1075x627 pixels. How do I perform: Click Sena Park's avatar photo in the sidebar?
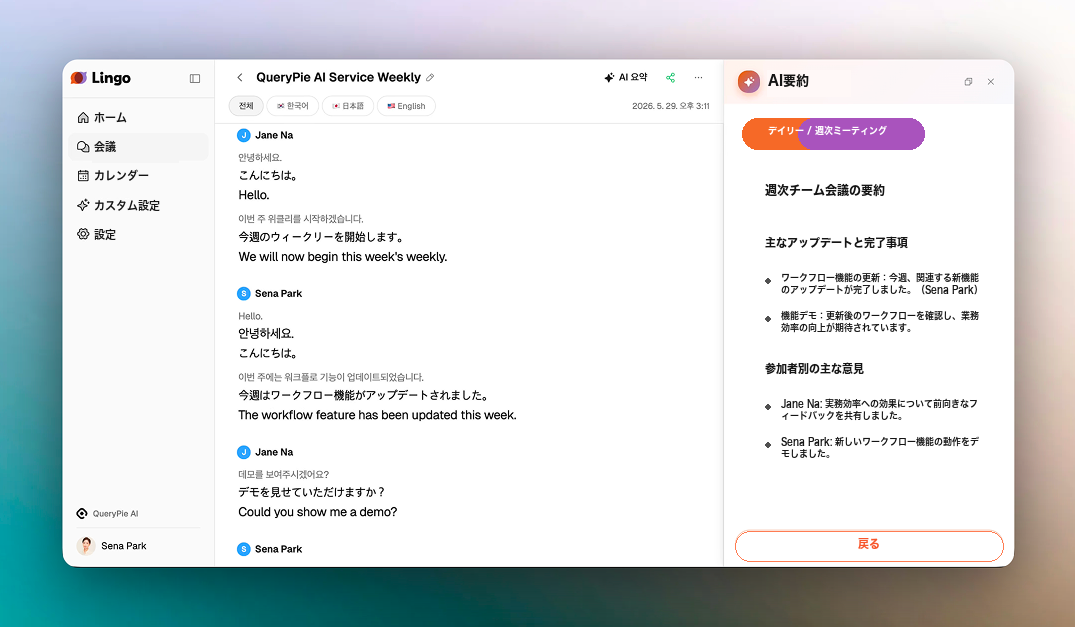[86, 546]
